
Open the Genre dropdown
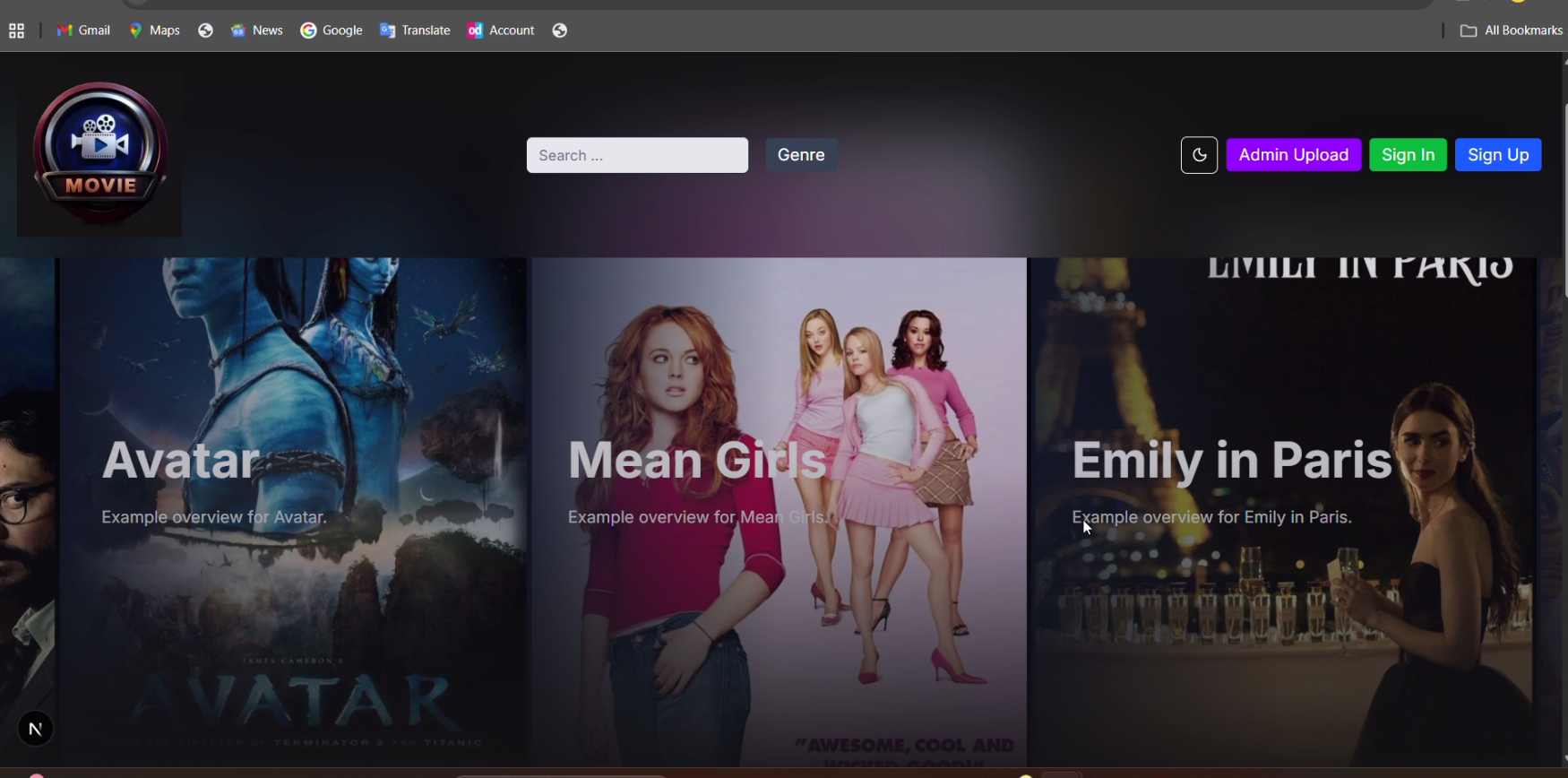coord(801,155)
